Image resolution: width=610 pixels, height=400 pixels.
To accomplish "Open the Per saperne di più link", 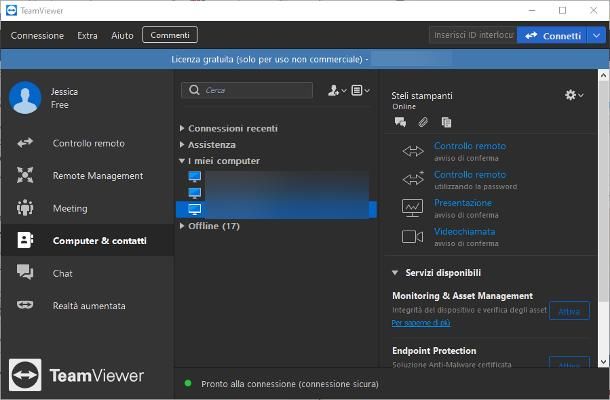I will tap(421, 323).
